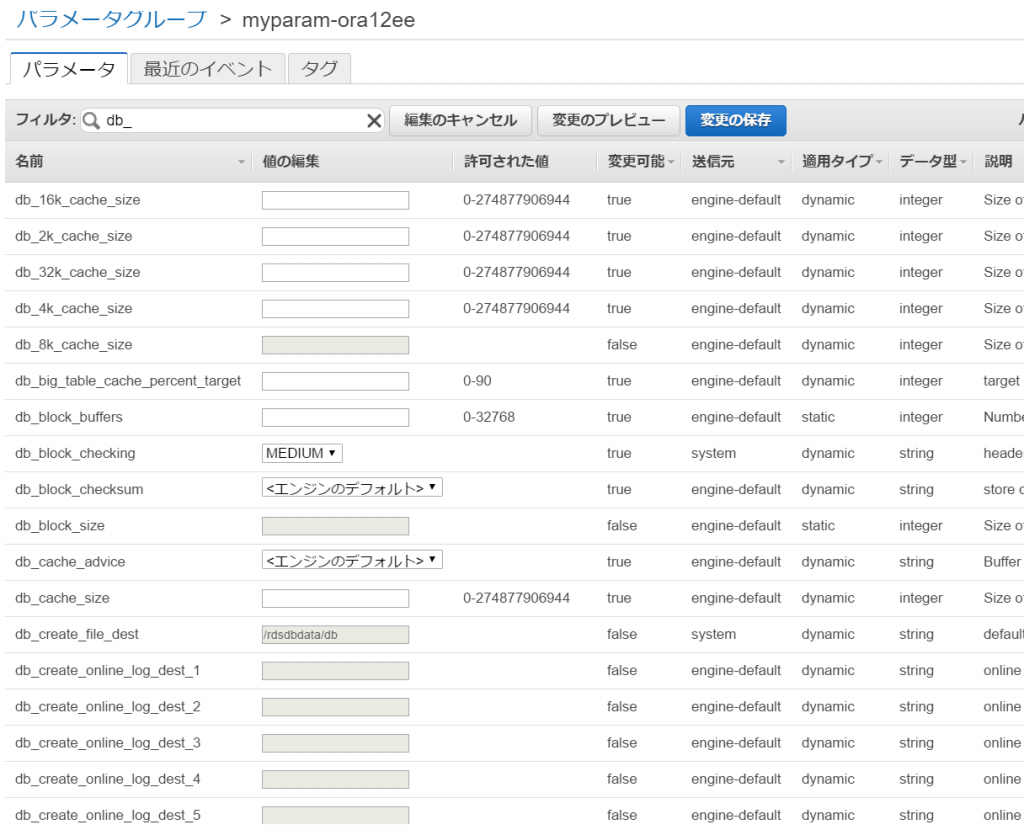This screenshot has height=830, width=1024.
Task: Select the db_8k_cache_size parameter name
Action: click(x=74, y=345)
